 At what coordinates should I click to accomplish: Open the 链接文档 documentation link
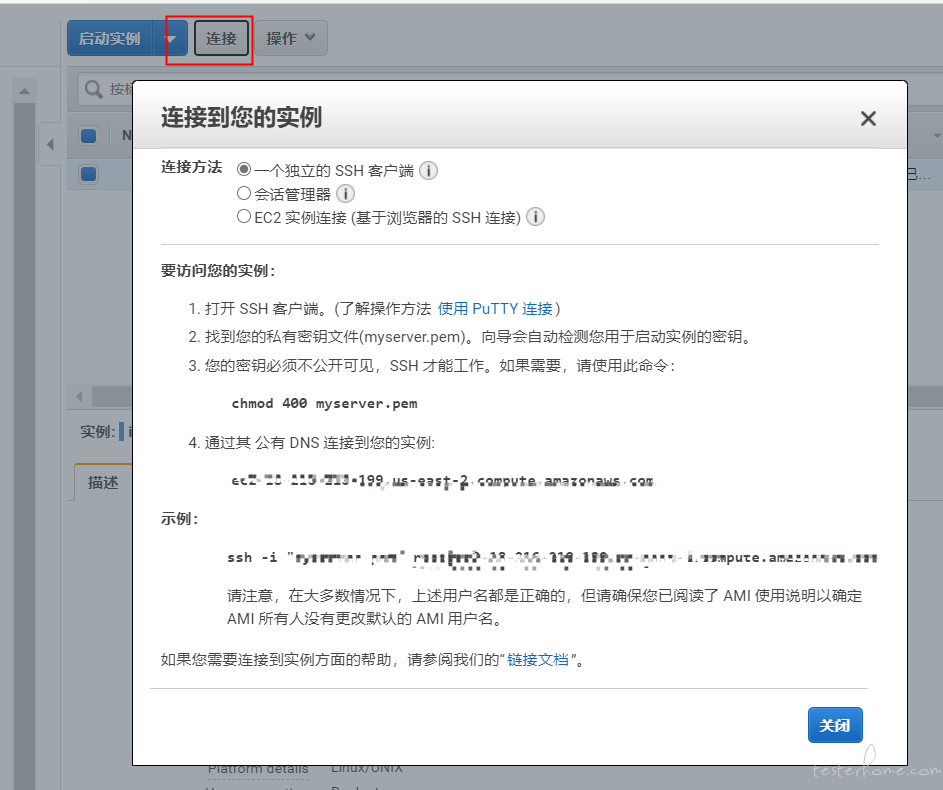pos(538,660)
